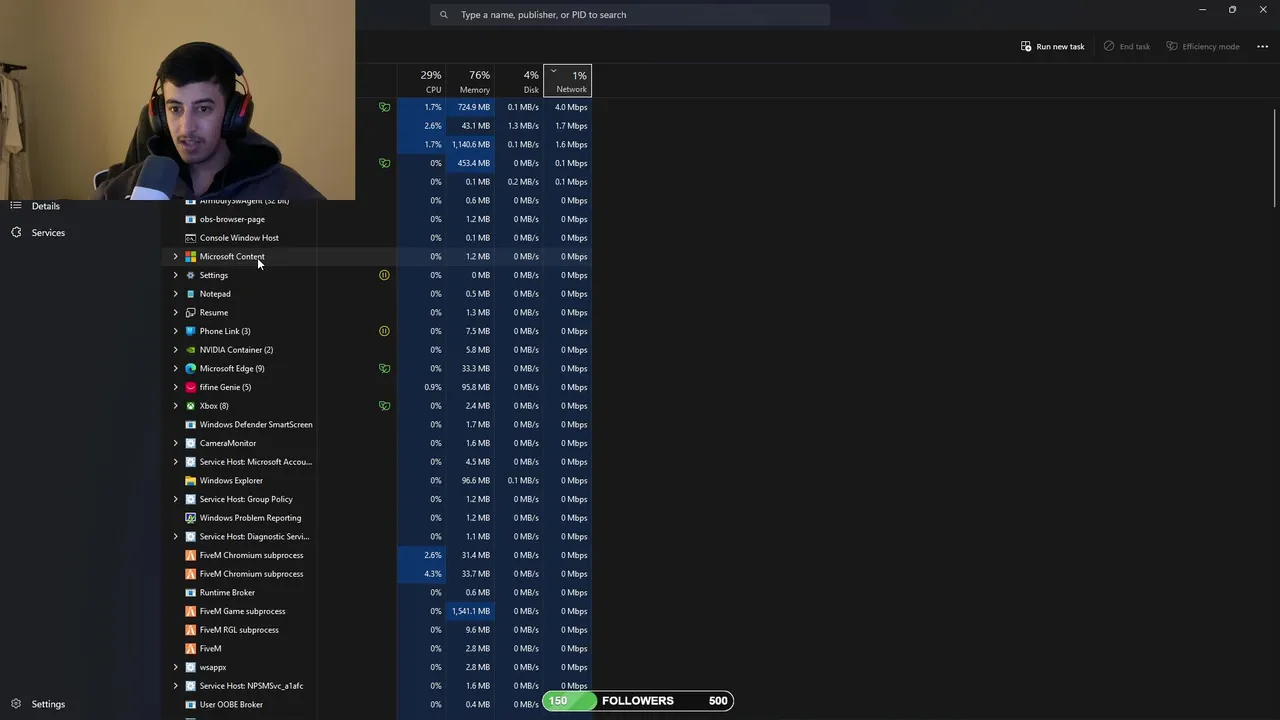Expand the Xbox (8) process group
Viewport: 1280px width, 720px height.
pos(175,406)
